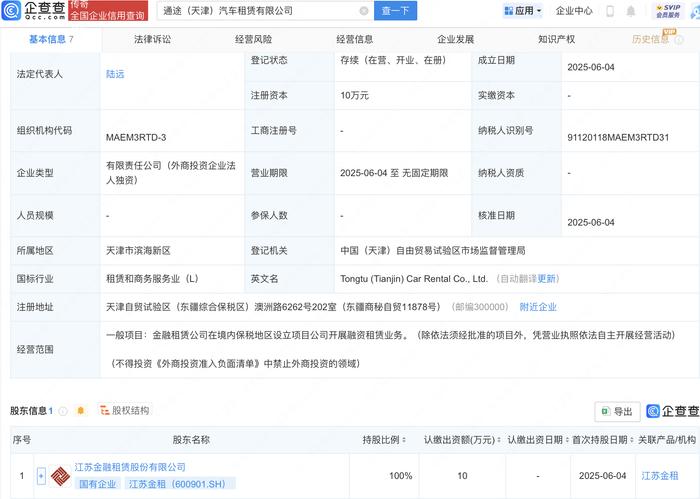Click 成立日期 value 2025-06-04
Viewport: 700px width, 499px height.
591,67
